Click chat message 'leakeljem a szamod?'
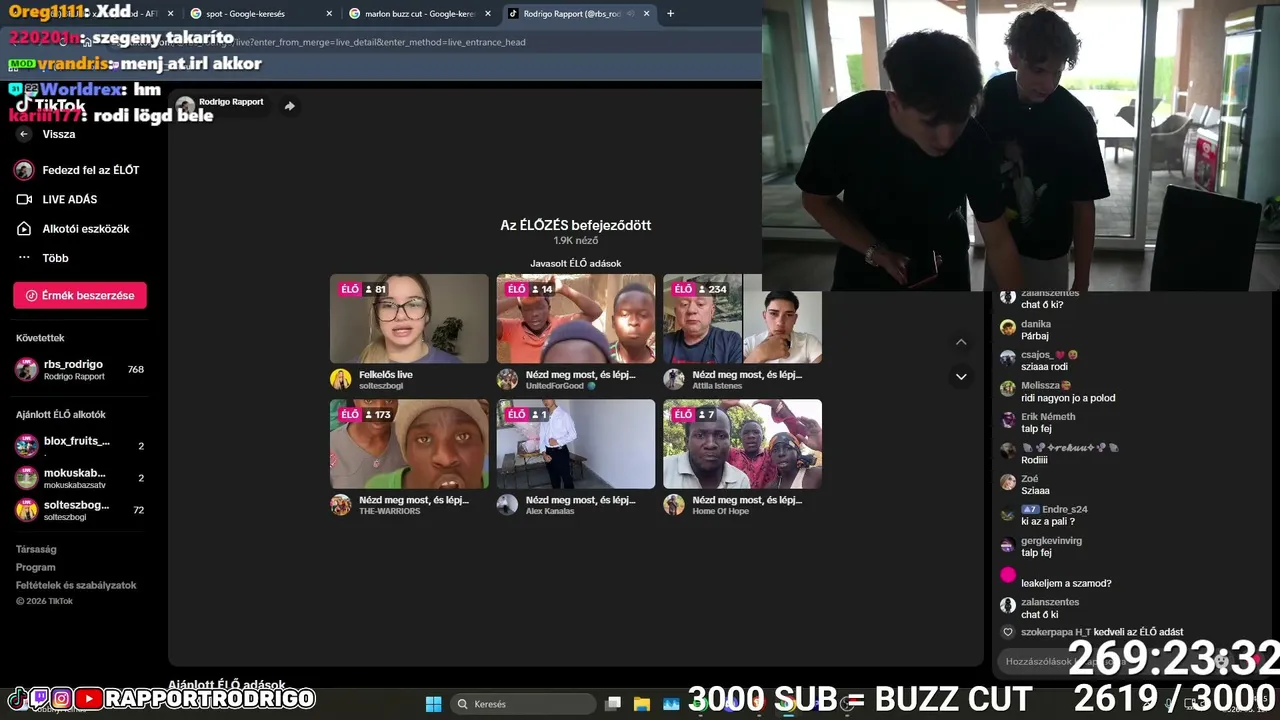The image size is (1280, 720). tap(1066, 583)
